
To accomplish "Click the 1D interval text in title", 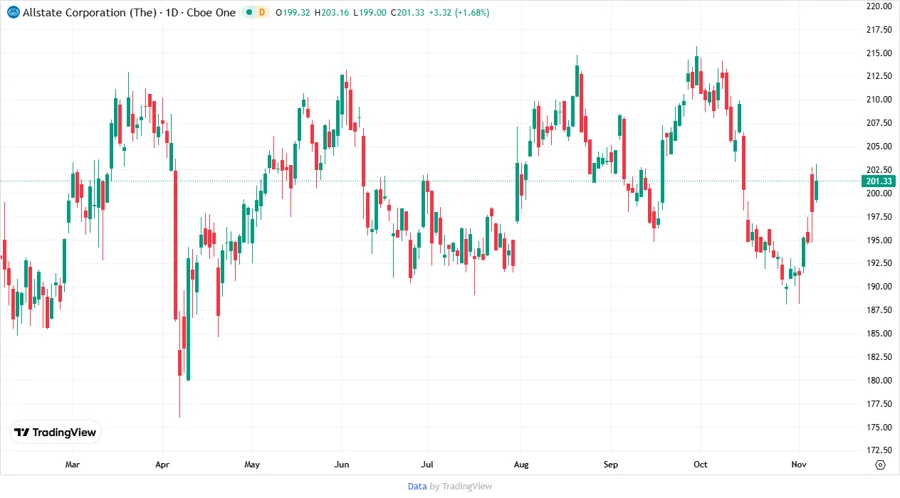I will [x=172, y=13].
